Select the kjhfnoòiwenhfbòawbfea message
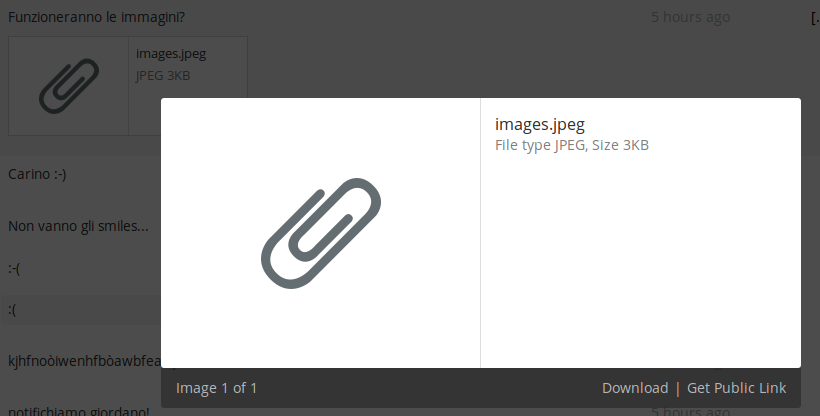The width and height of the screenshot is (820, 416). click(x=84, y=361)
